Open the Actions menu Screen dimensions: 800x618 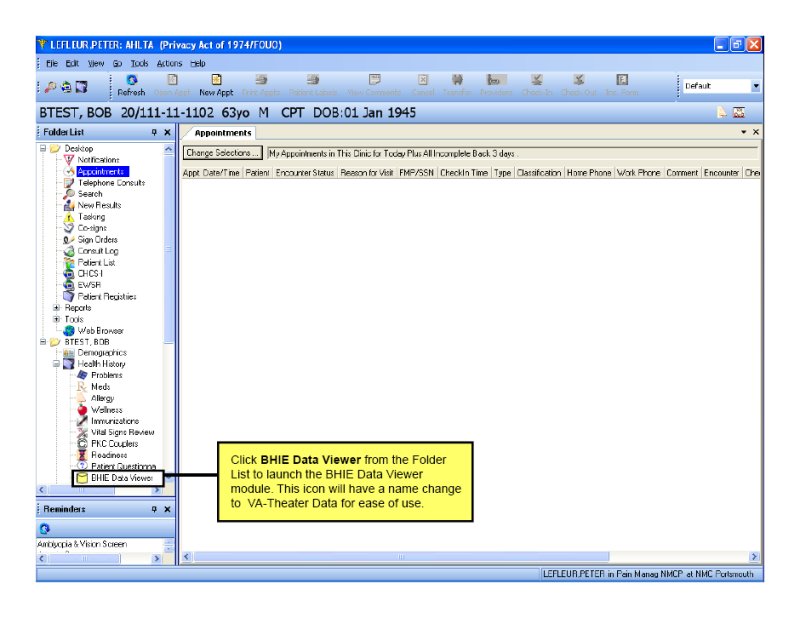(x=169, y=63)
